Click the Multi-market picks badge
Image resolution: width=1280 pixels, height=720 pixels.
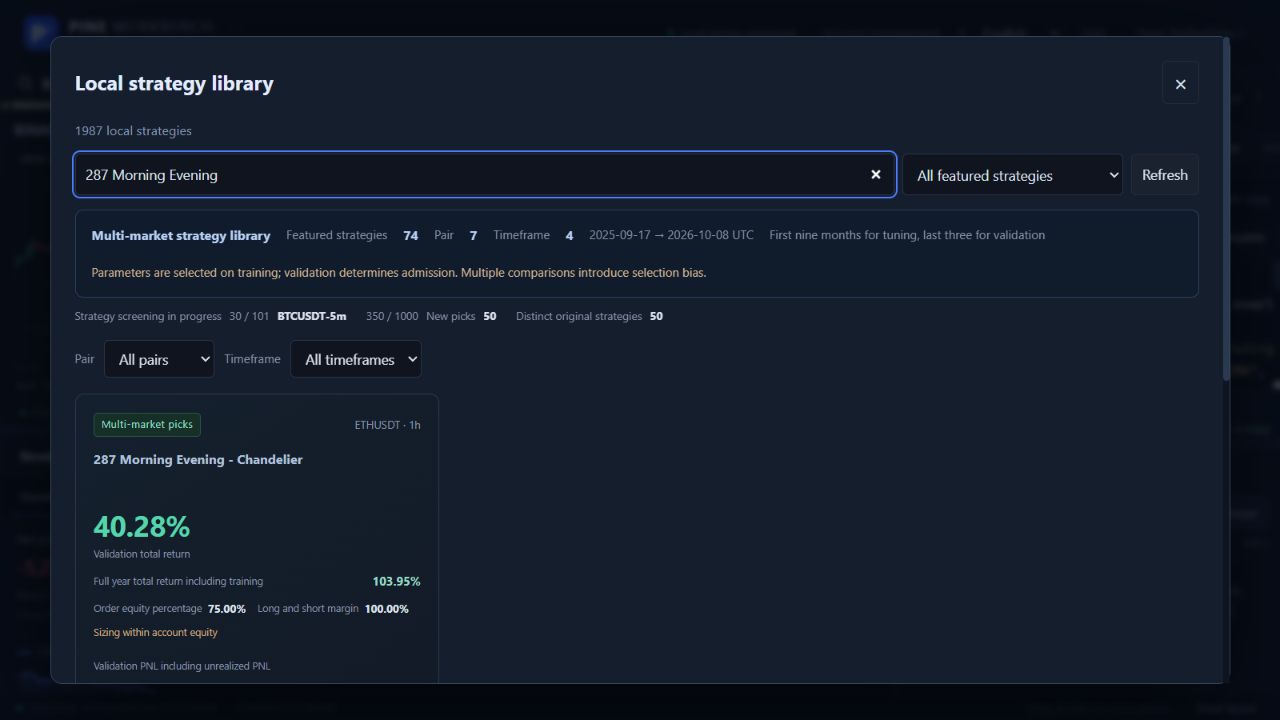pyautogui.click(x=147, y=425)
